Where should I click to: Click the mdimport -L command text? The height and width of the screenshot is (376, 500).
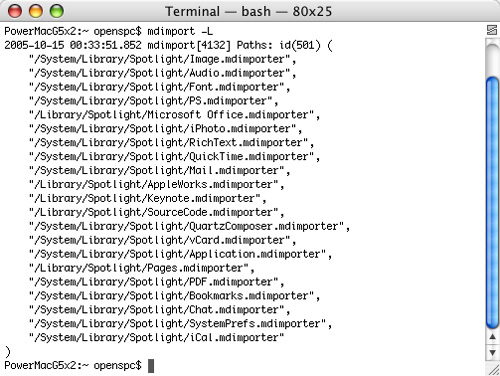[x=180, y=31]
